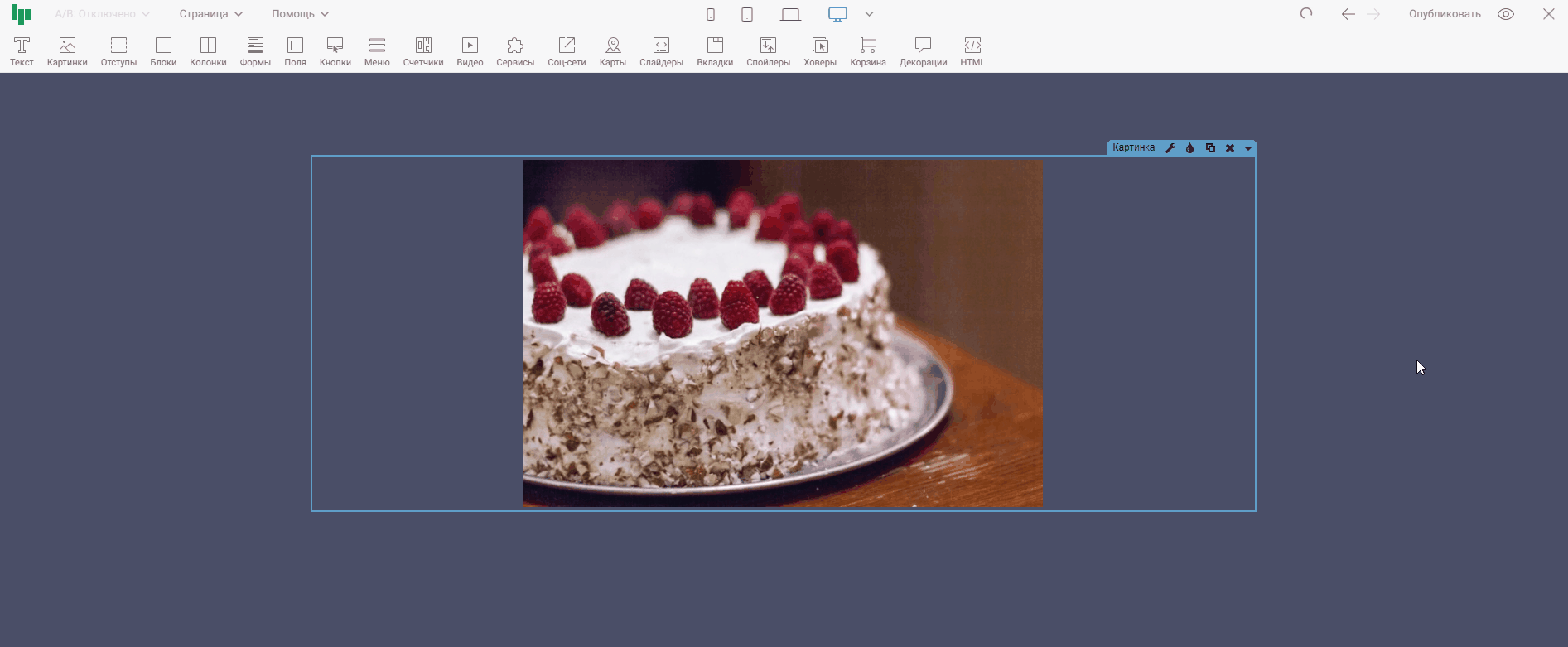Open image settings wrench icon
Image resolution: width=1568 pixels, height=647 pixels.
pos(1170,148)
